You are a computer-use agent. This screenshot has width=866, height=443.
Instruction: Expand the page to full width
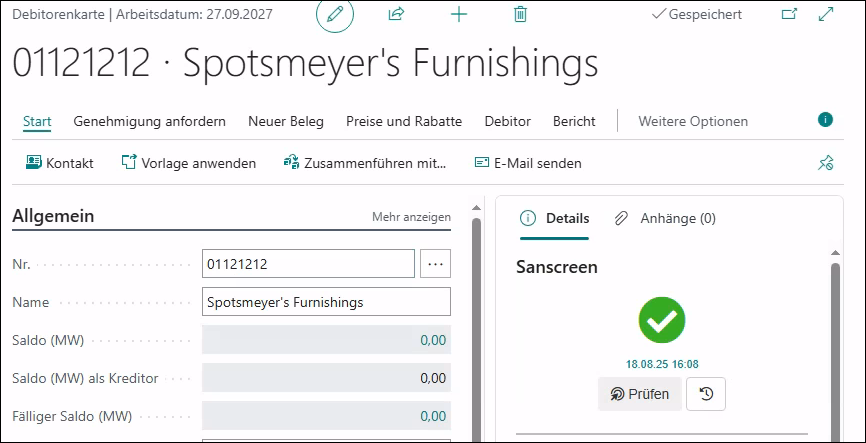coord(826,14)
